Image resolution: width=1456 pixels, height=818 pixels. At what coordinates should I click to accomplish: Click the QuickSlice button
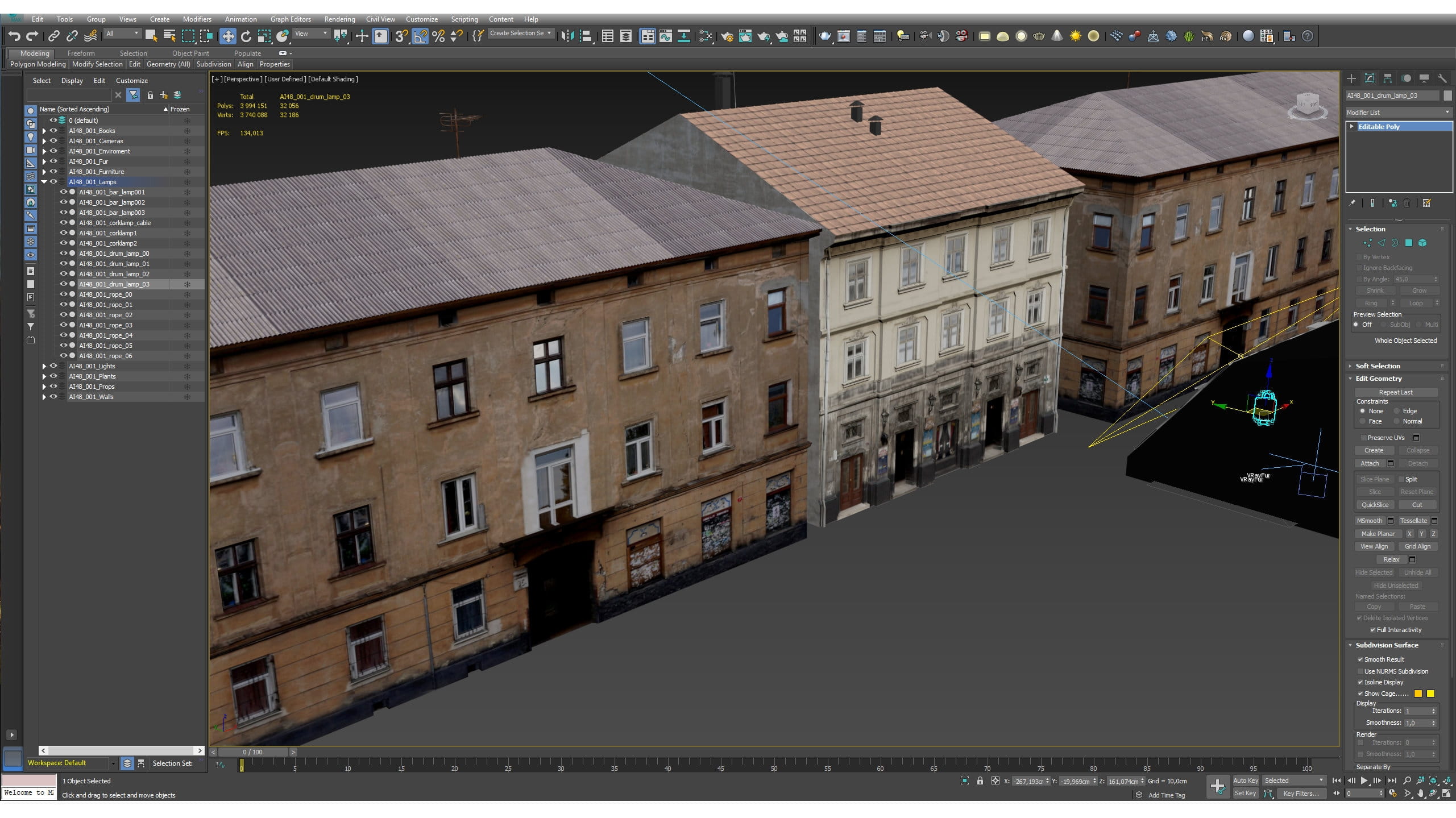tap(1375, 505)
